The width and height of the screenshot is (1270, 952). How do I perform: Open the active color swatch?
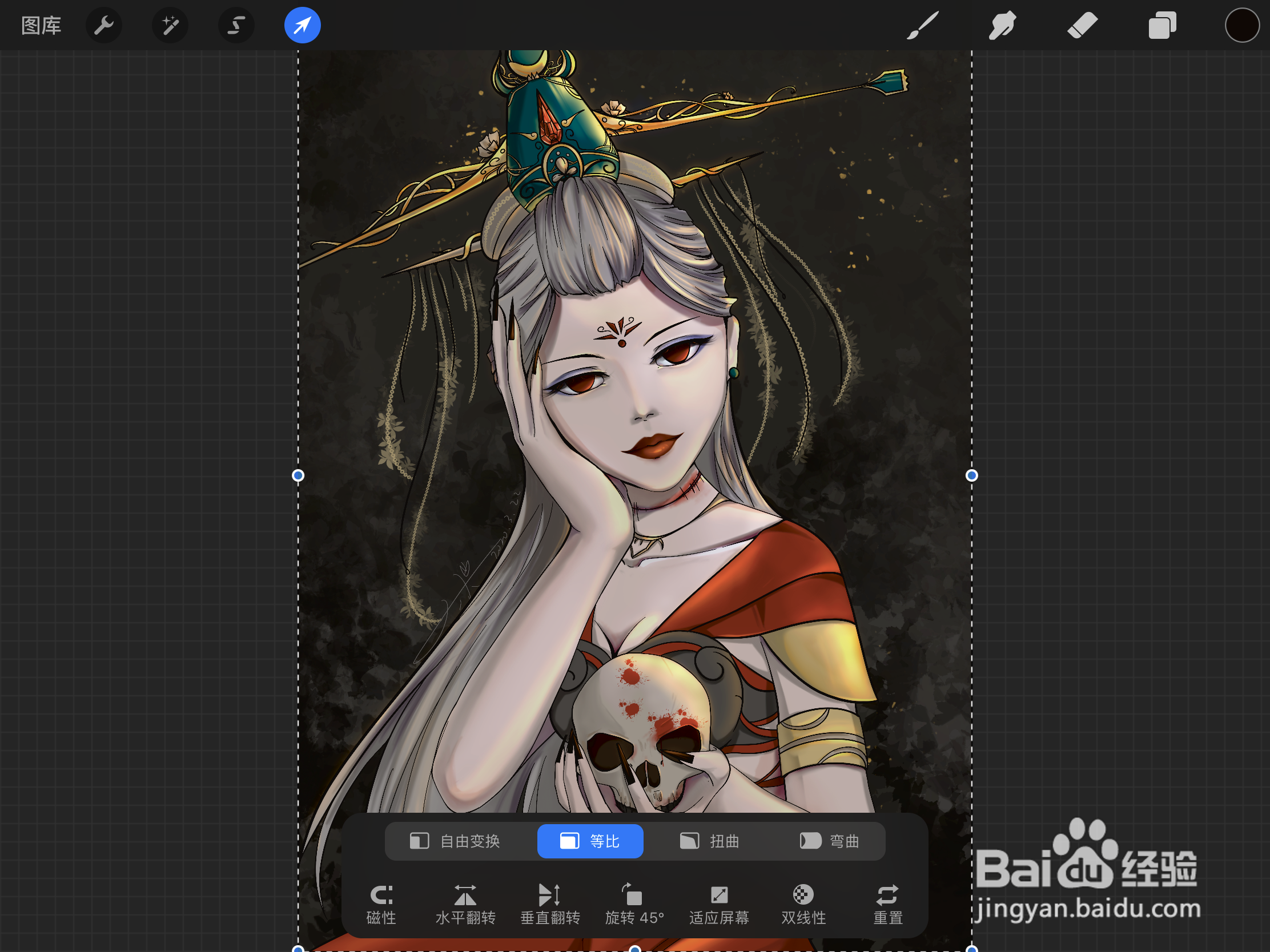click(1242, 25)
